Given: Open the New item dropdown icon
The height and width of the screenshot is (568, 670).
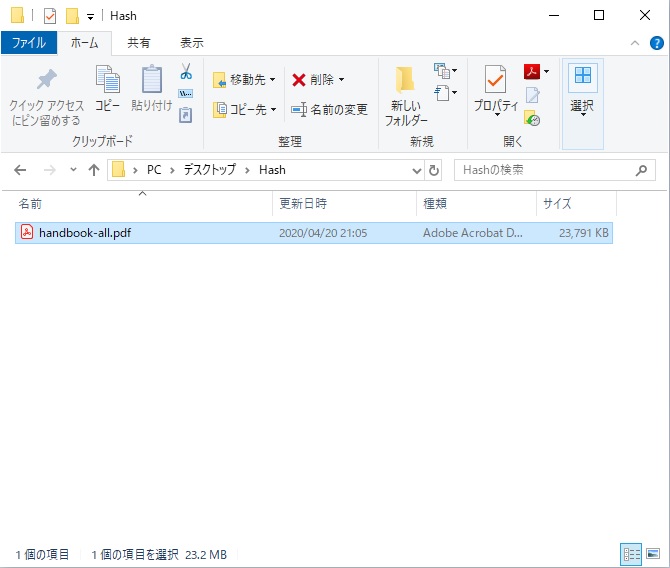Looking at the screenshot, I should (x=446, y=71).
